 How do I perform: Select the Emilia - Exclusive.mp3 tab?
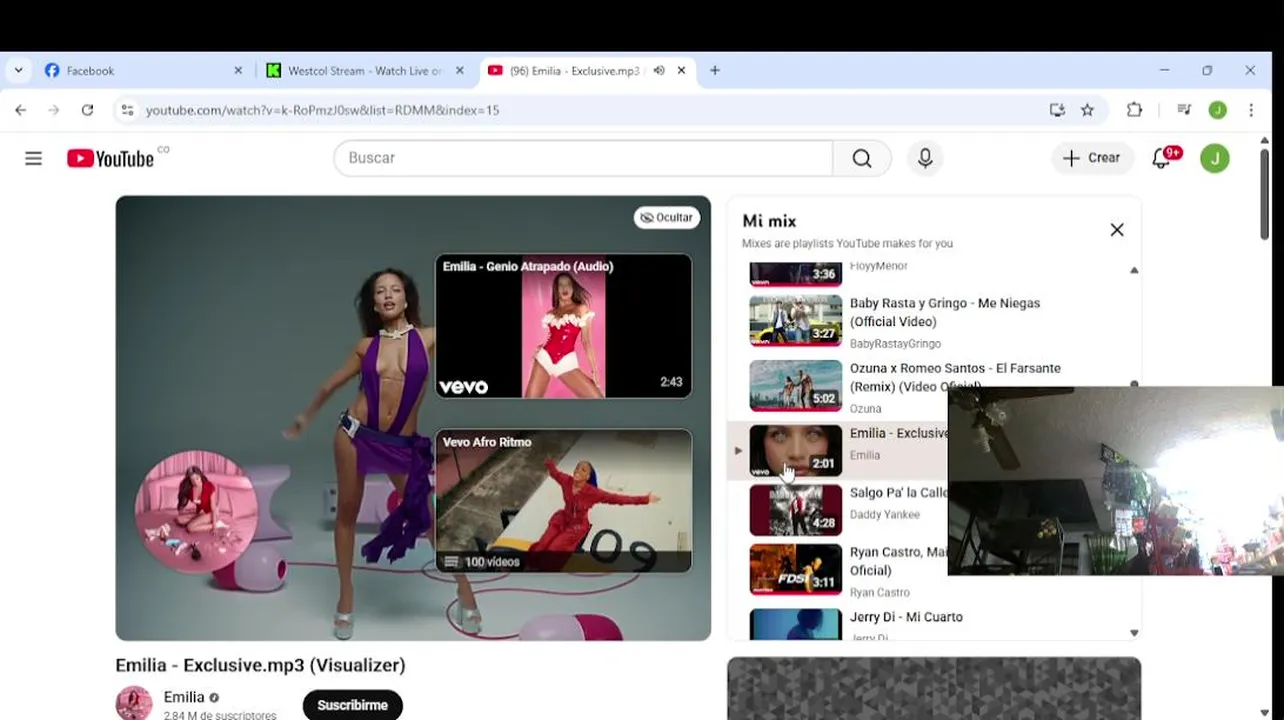[588, 71]
